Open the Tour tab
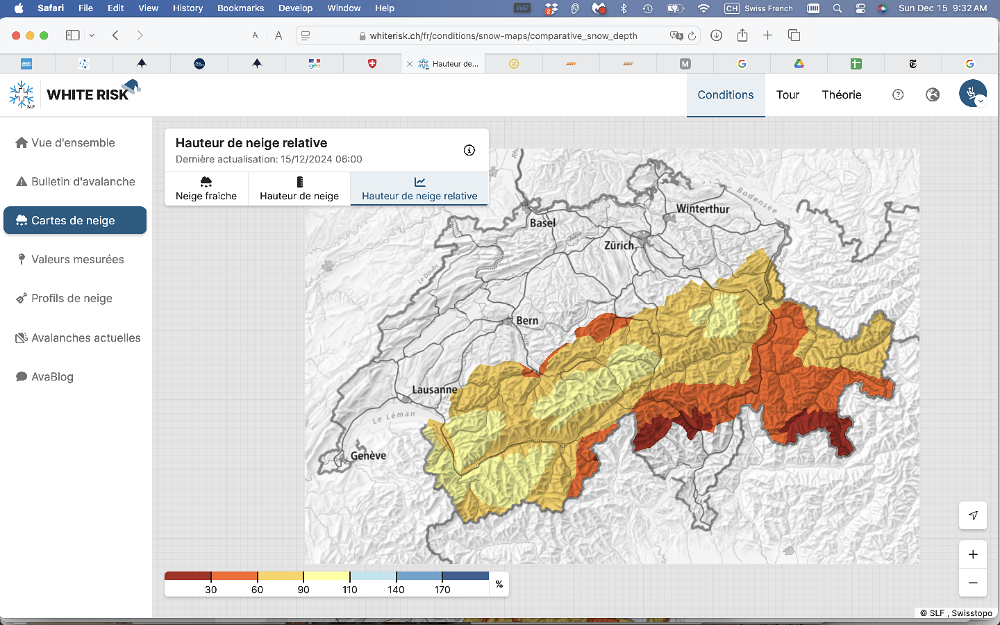The height and width of the screenshot is (625, 1000). point(788,95)
